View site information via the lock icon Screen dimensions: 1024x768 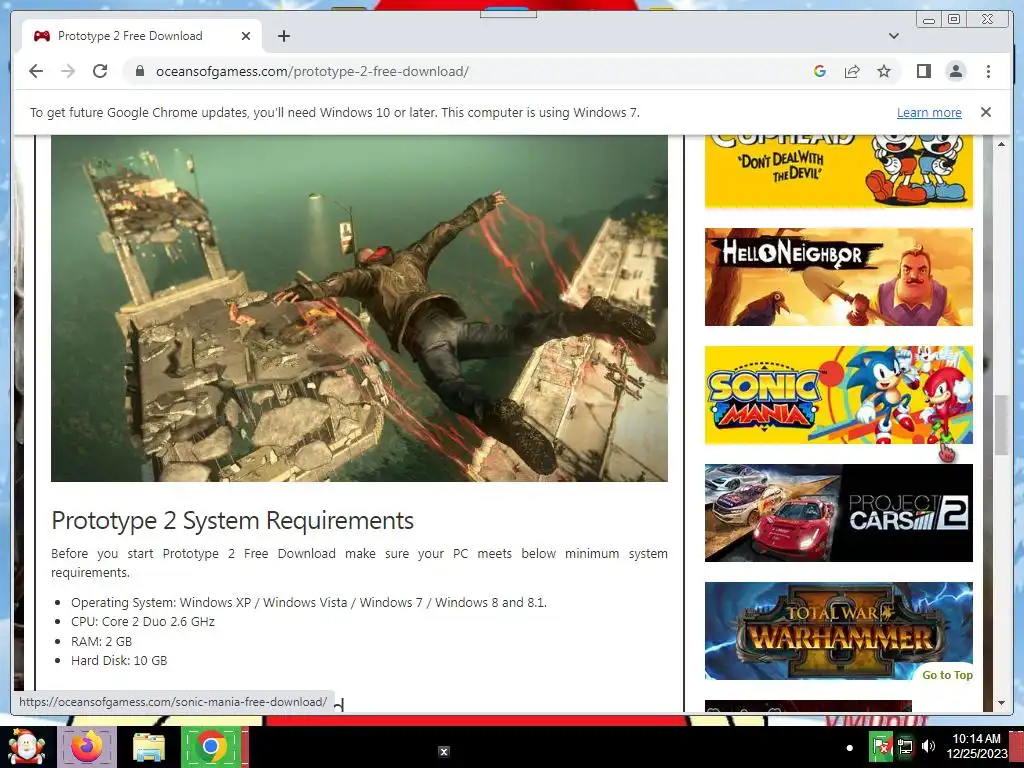pyautogui.click(x=139, y=71)
